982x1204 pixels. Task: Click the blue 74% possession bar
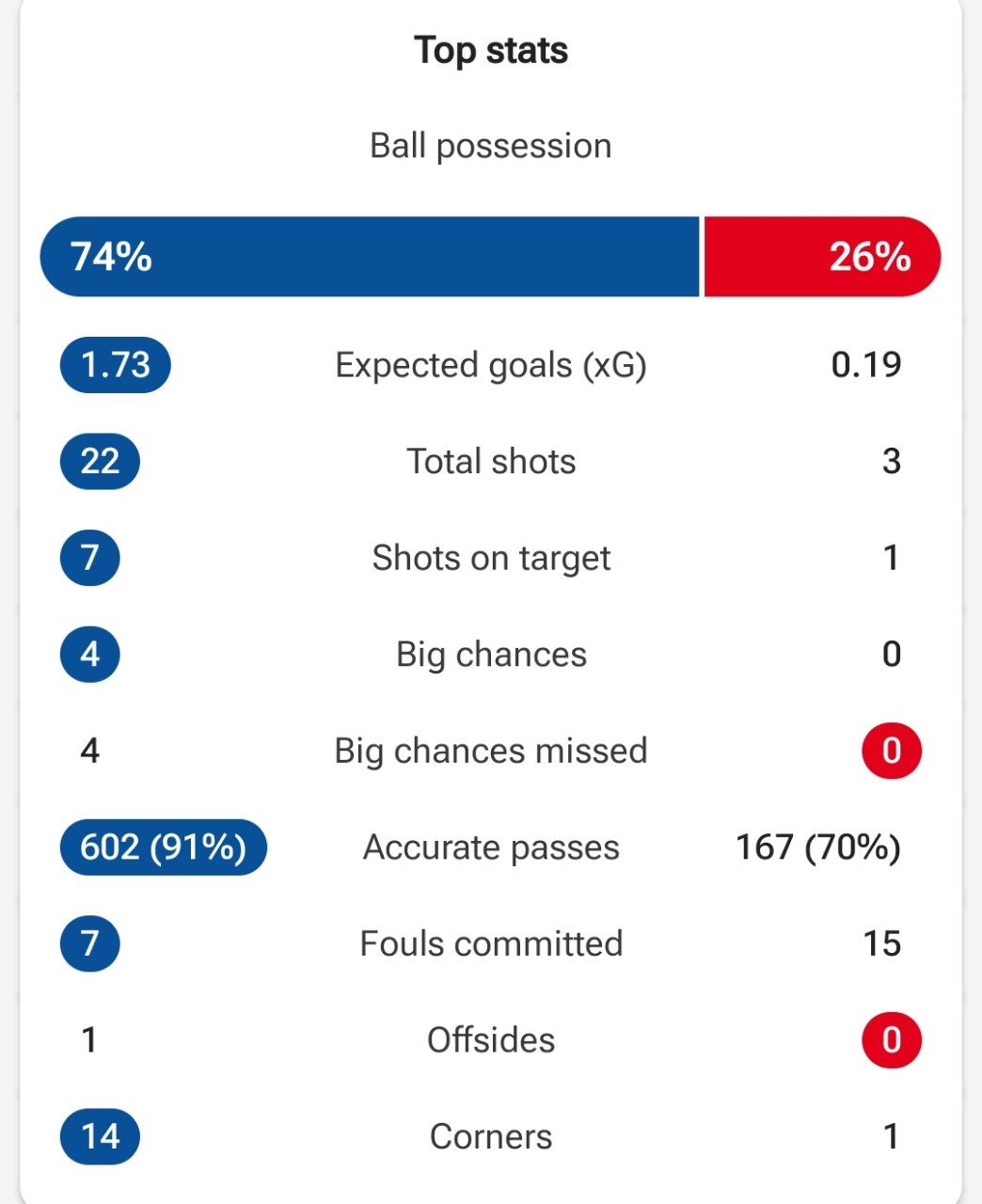370,257
